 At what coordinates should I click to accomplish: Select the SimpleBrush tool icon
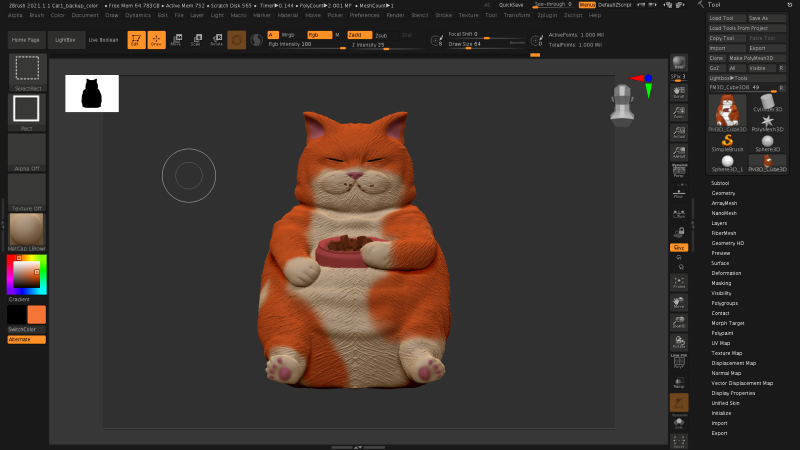727,140
